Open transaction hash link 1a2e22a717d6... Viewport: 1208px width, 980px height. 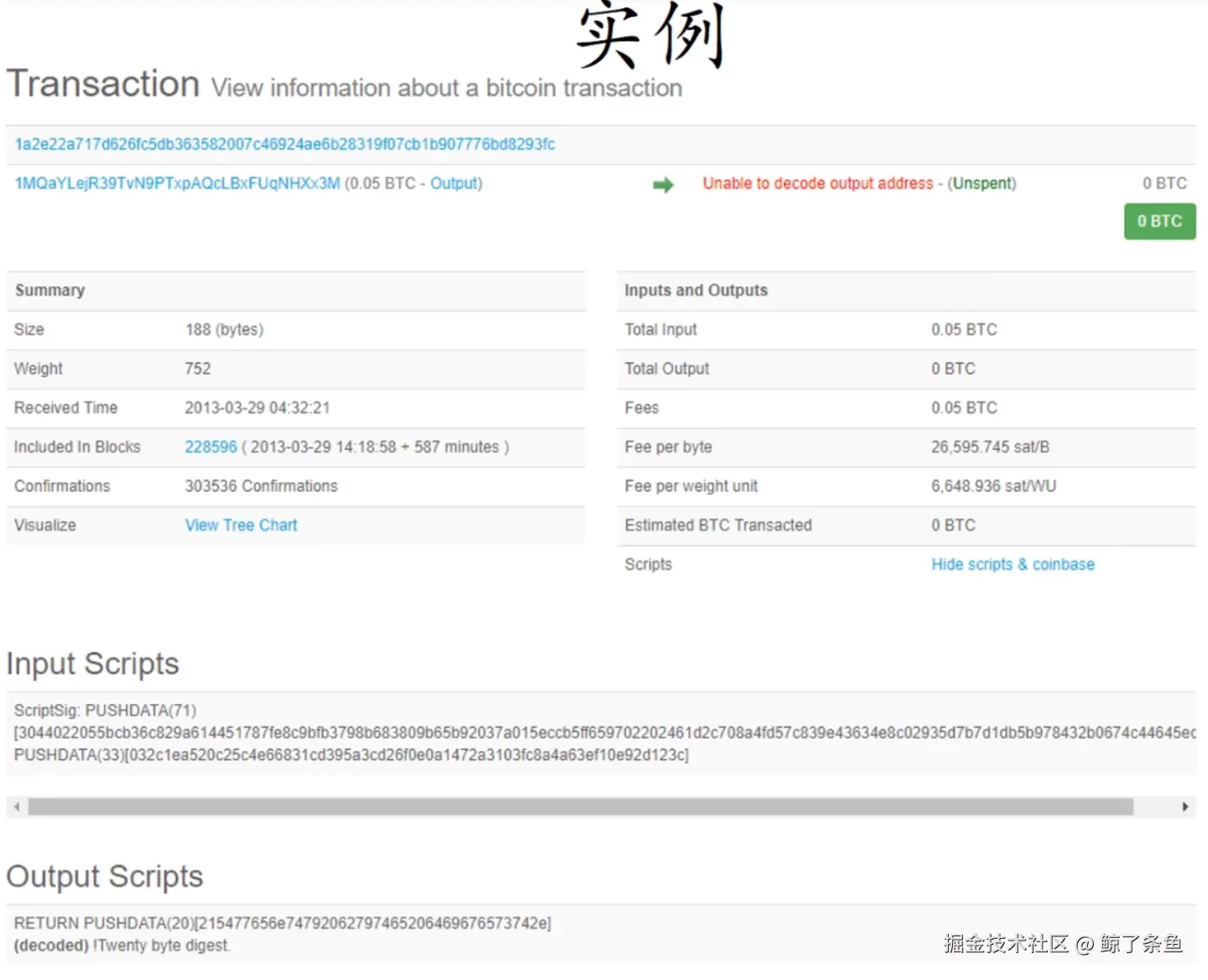pos(284,144)
